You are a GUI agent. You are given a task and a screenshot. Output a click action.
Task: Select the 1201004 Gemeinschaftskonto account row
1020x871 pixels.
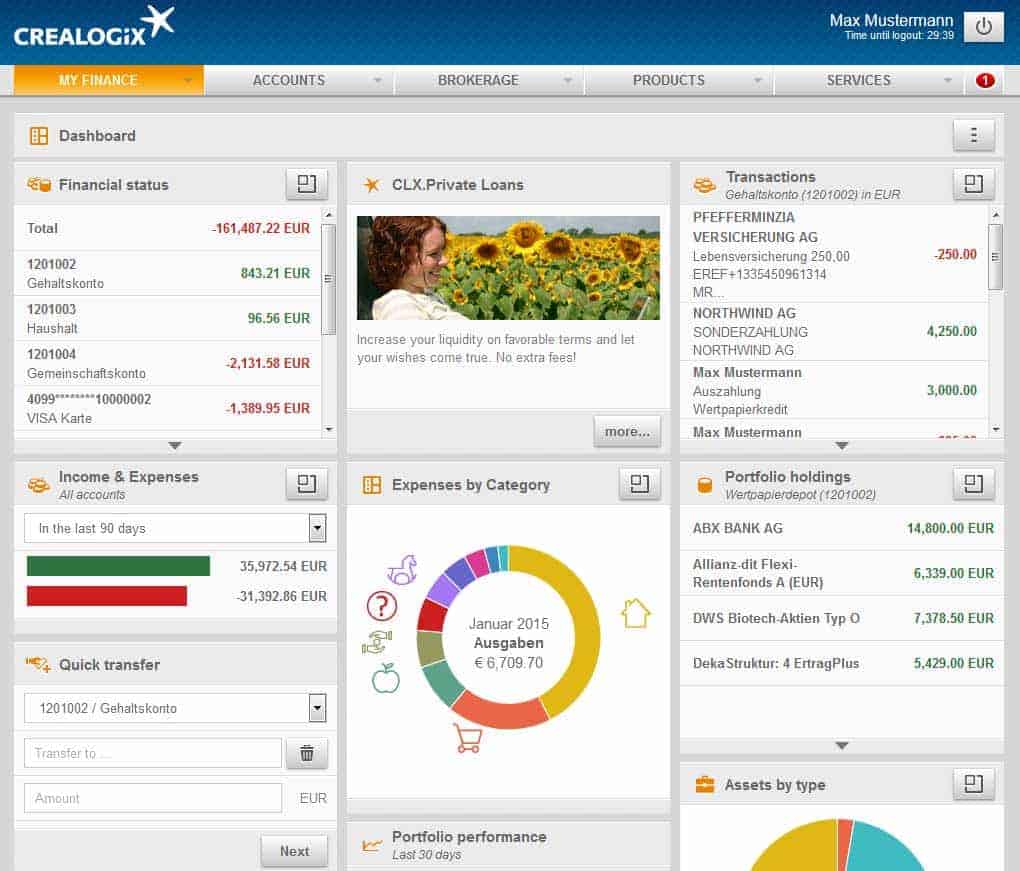pos(168,363)
